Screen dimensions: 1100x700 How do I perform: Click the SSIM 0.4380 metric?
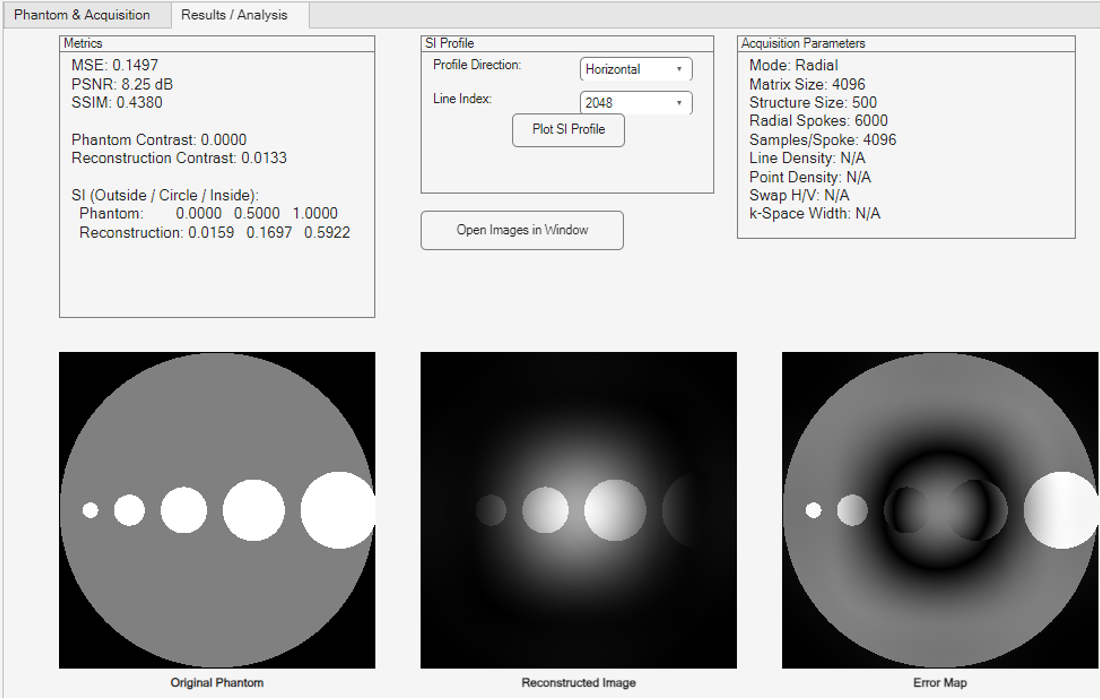[x=116, y=102]
